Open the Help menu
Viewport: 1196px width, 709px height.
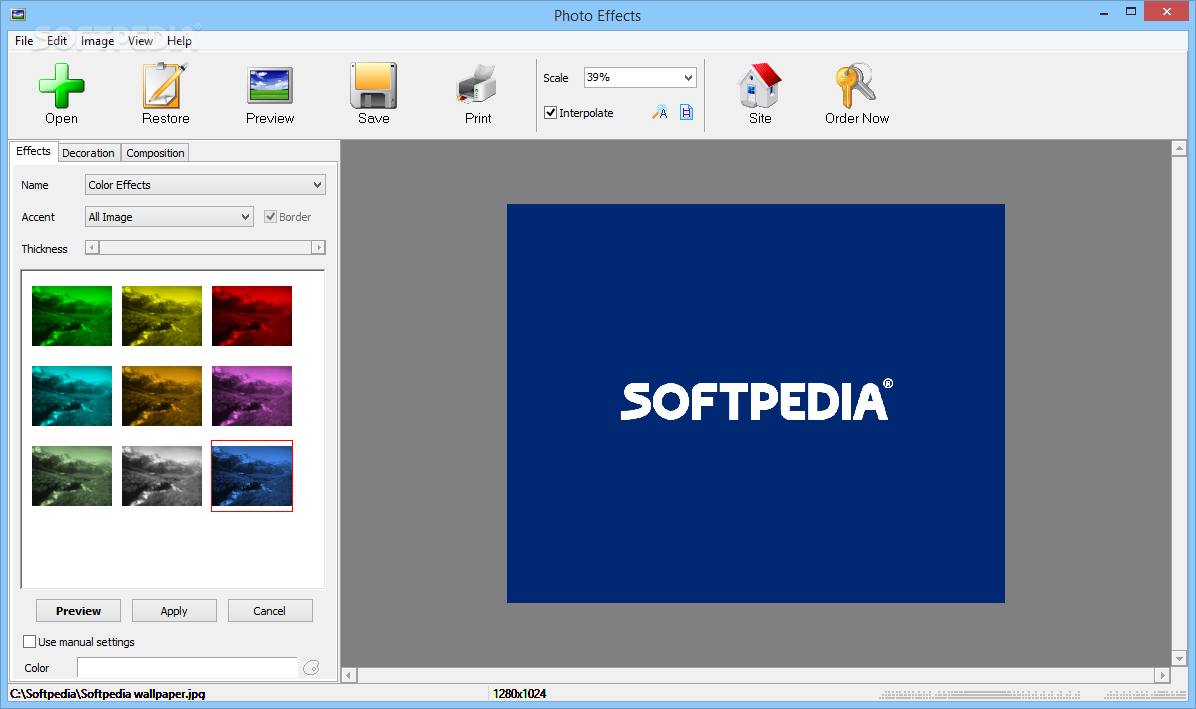tap(179, 40)
